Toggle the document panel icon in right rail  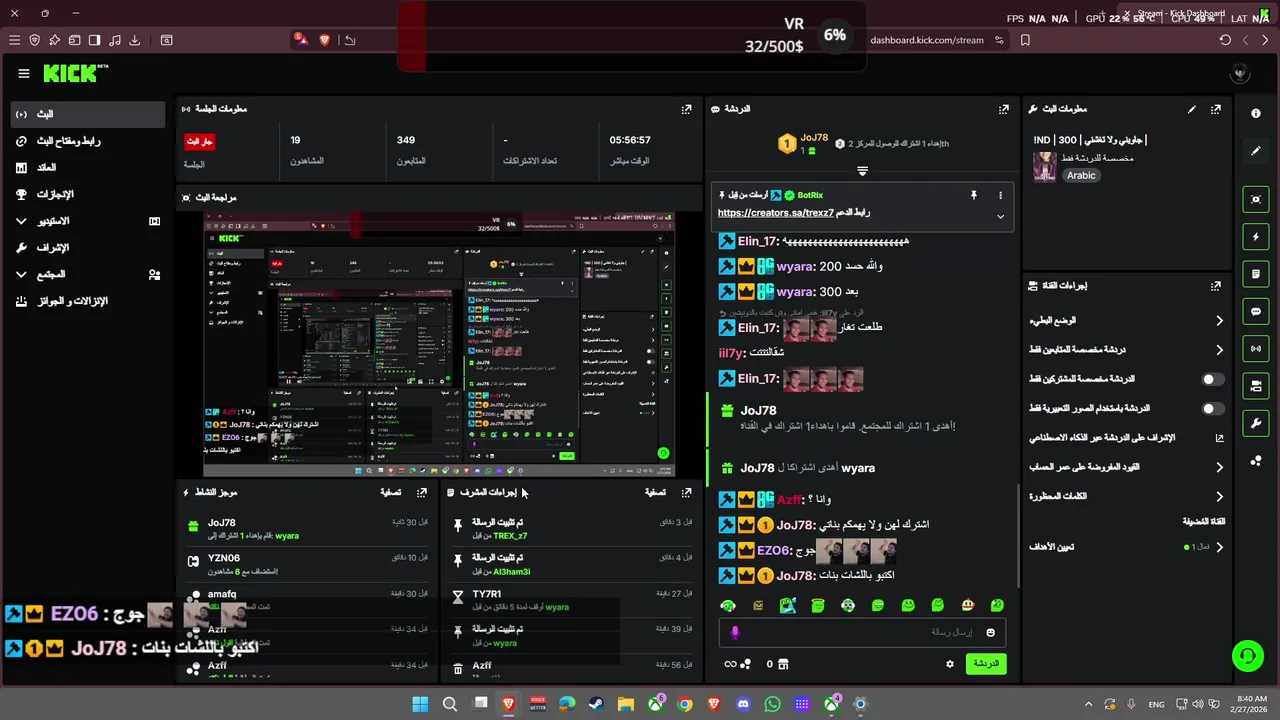(1256, 274)
